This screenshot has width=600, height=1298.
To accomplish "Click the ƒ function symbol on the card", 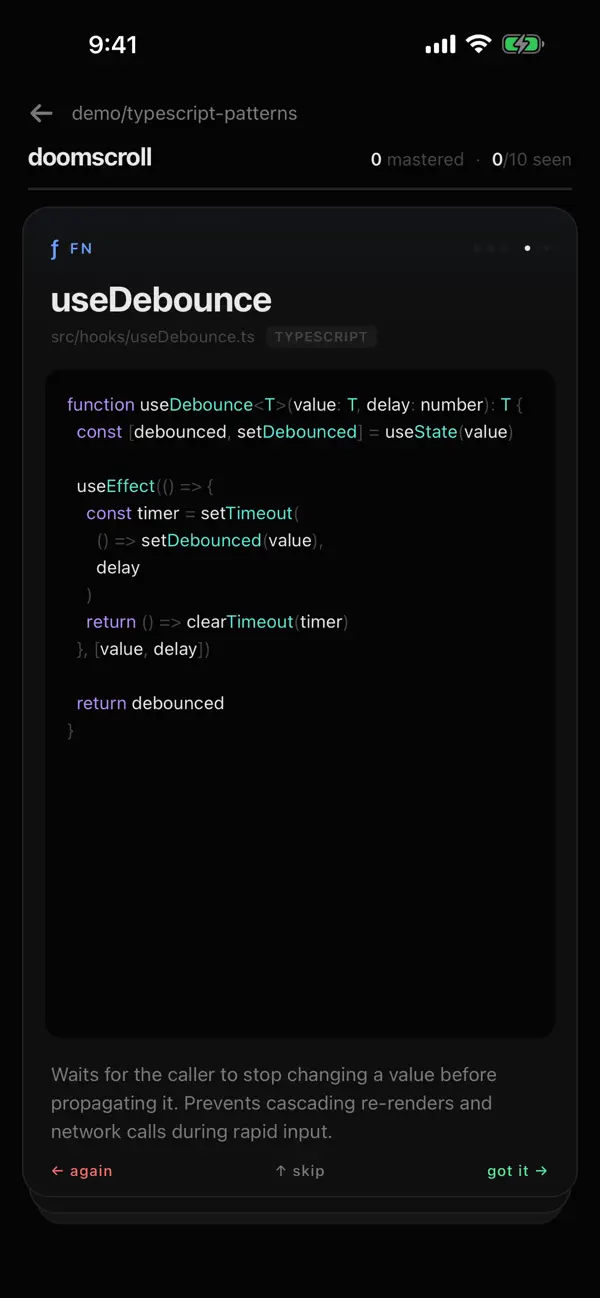I will [55, 248].
